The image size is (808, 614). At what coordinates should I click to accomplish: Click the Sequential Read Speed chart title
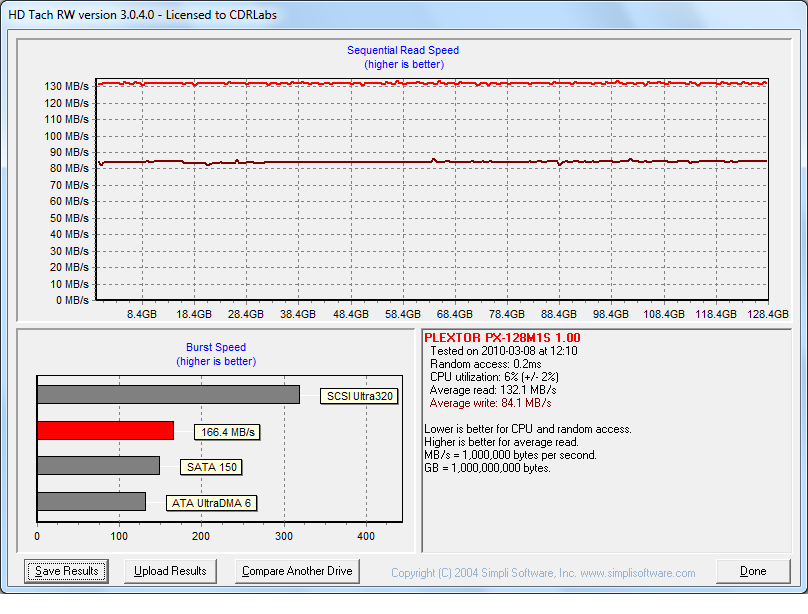(x=403, y=50)
